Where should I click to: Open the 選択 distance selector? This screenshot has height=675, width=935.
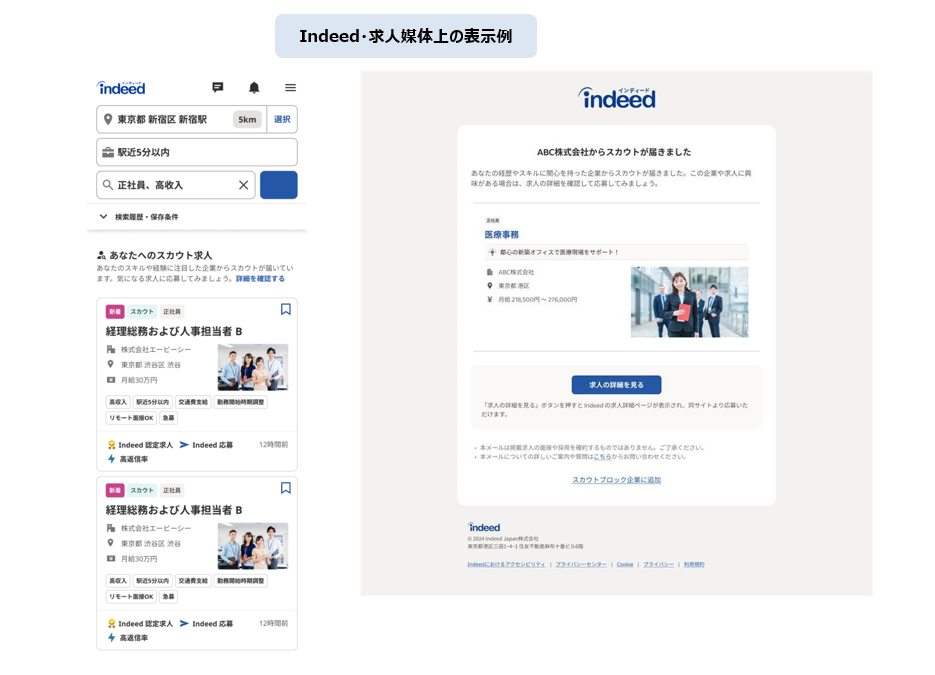pyautogui.click(x=282, y=118)
